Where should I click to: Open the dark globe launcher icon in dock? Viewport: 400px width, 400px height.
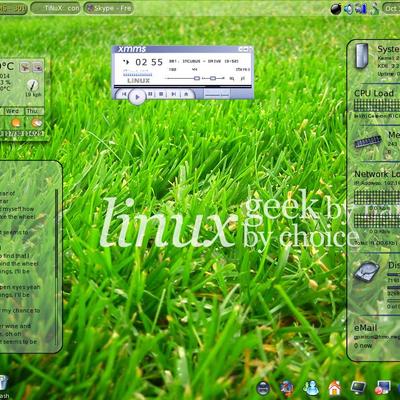(x=263, y=388)
